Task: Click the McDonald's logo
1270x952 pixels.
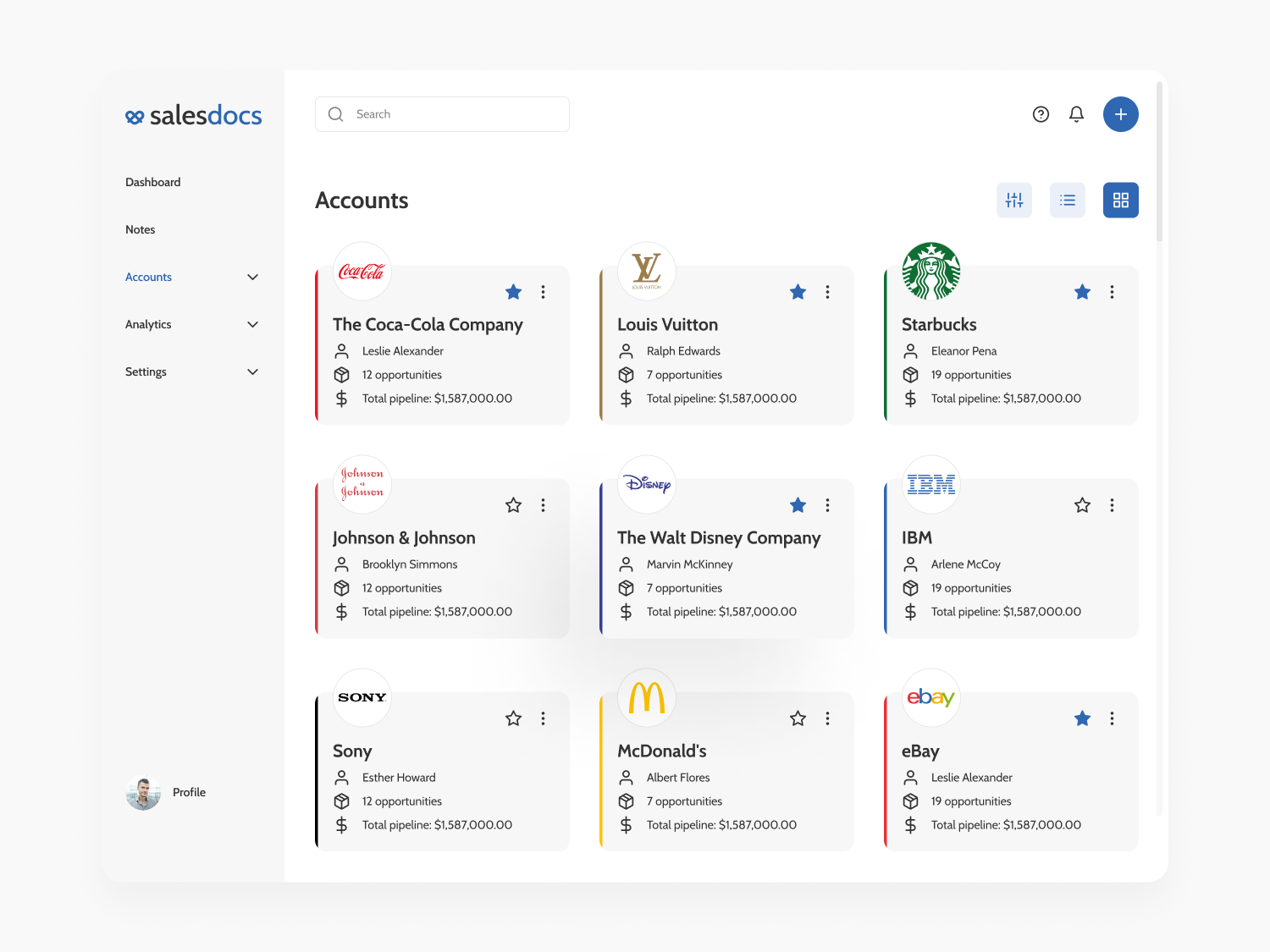Action: 647,698
